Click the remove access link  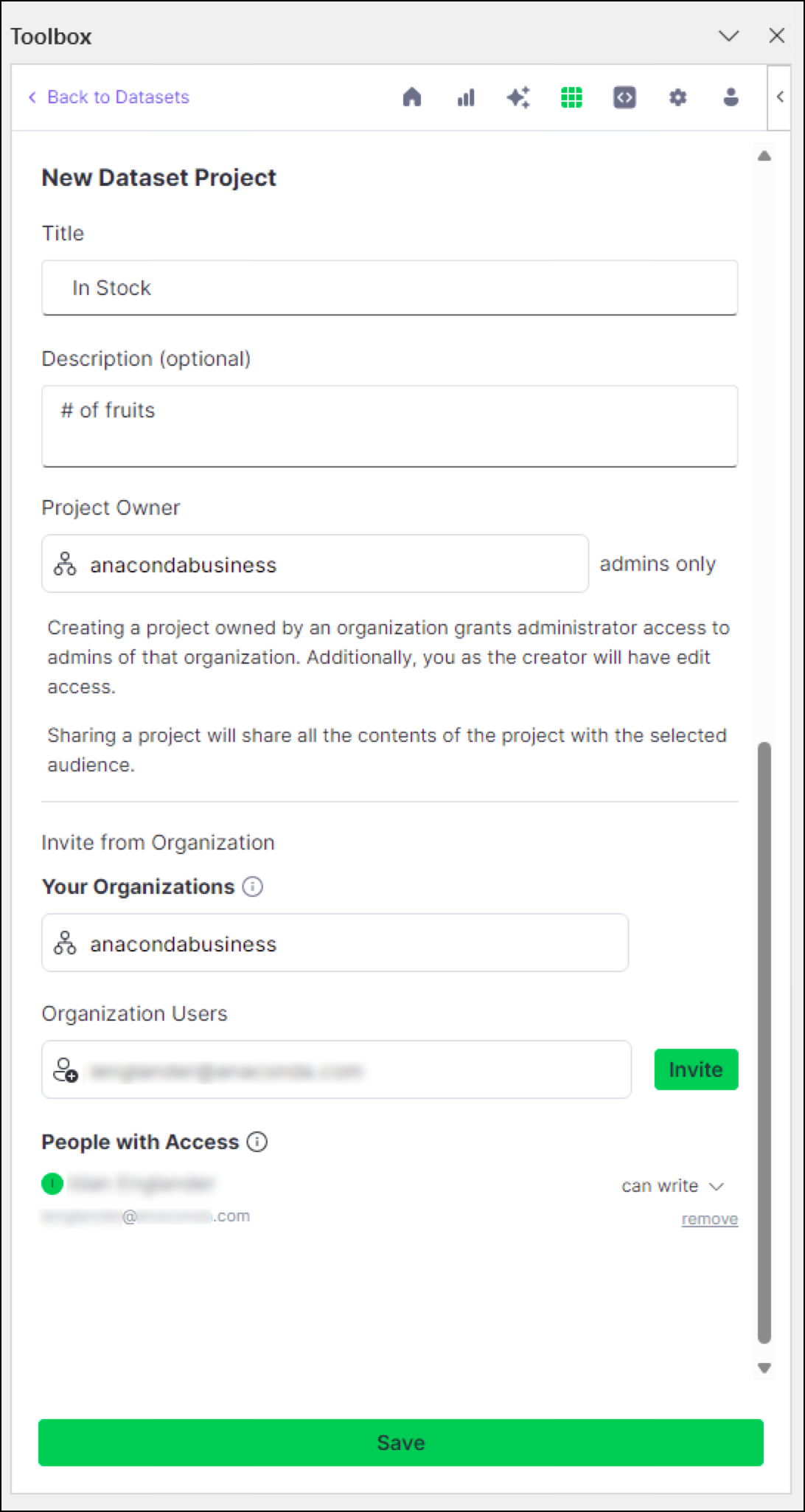pos(710,1219)
